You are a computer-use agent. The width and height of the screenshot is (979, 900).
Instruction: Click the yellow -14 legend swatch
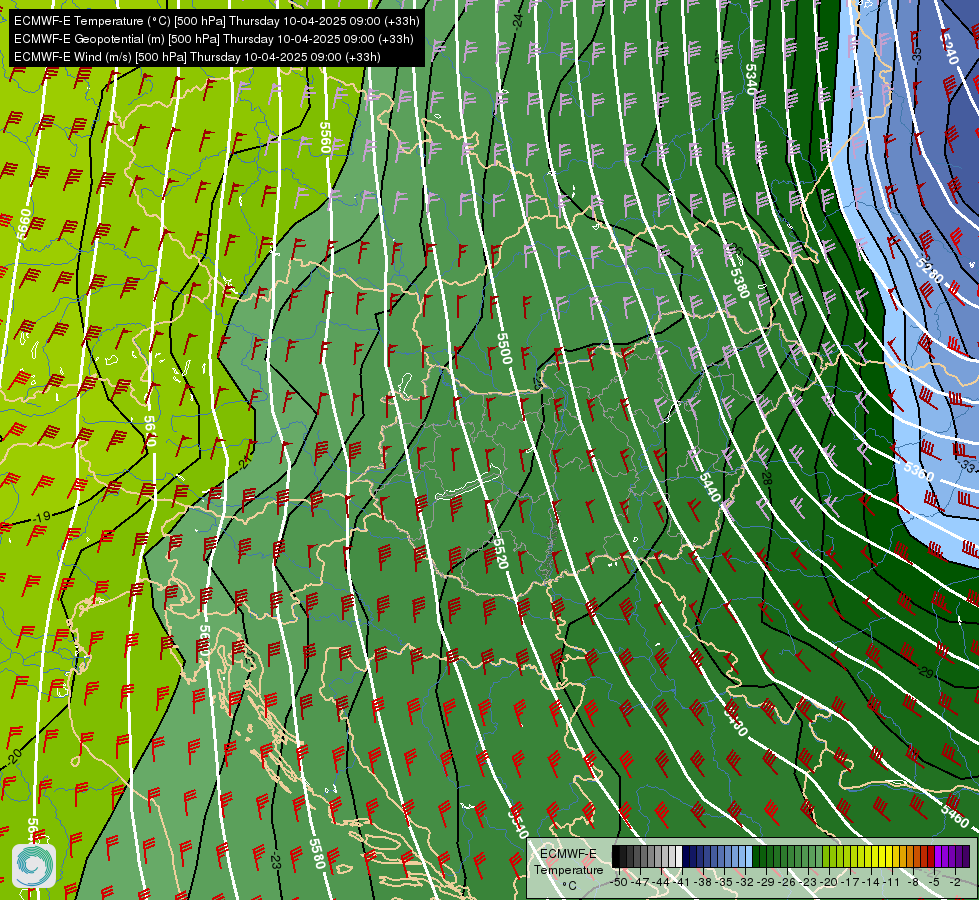coord(875,856)
